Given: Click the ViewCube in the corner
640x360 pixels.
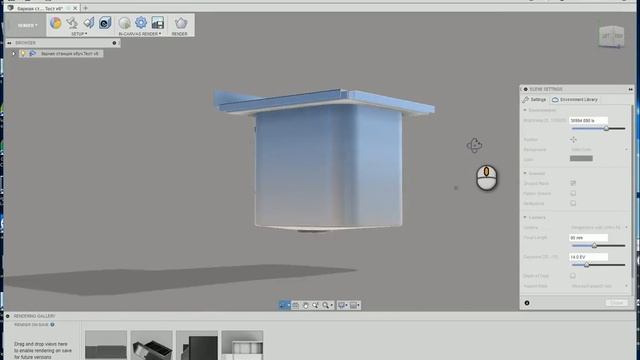Looking at the screenshot, I should coord(611,37).
